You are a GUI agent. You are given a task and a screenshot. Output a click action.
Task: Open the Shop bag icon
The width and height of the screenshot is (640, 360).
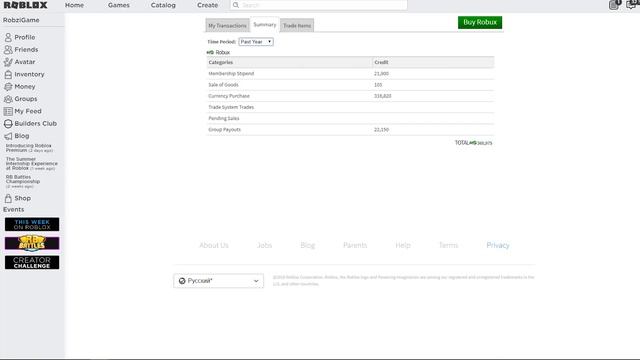(8, 198)
